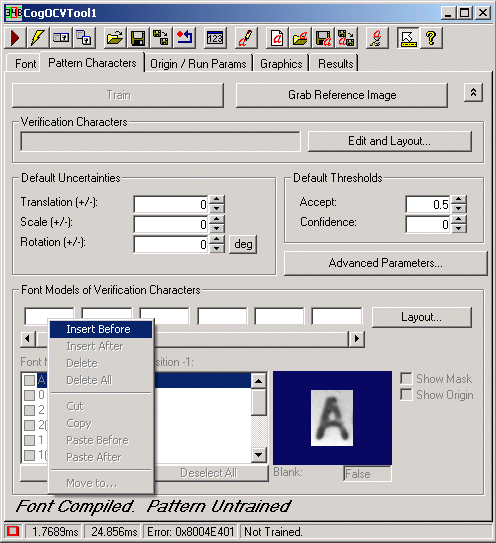The height and width of the screenshot is (543, 496).
Task: Click the red square status indicator in status bar
Action: pyautogui.click(x=13, y=531)
